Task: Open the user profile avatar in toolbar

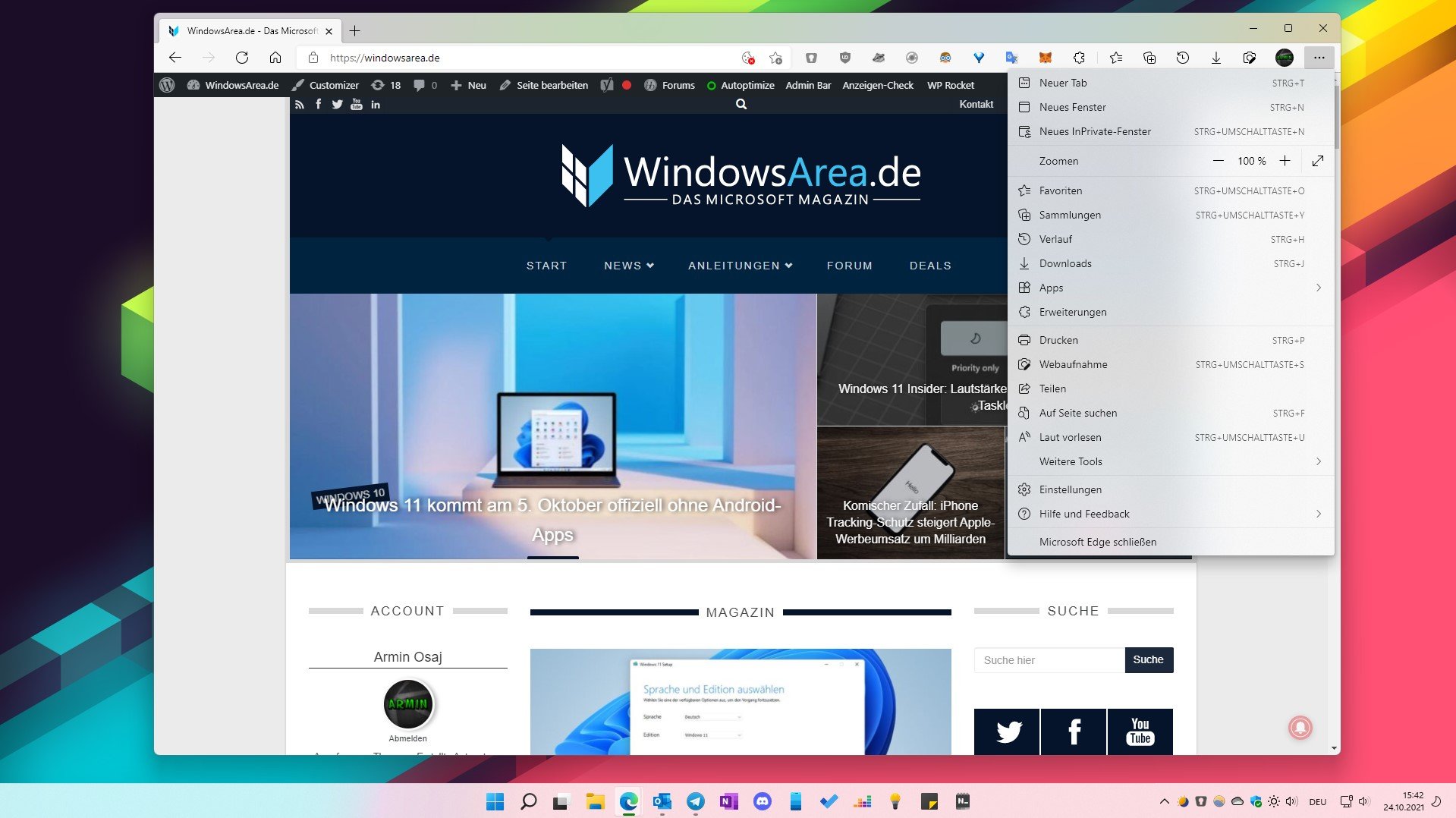Action: [1285, 58]
